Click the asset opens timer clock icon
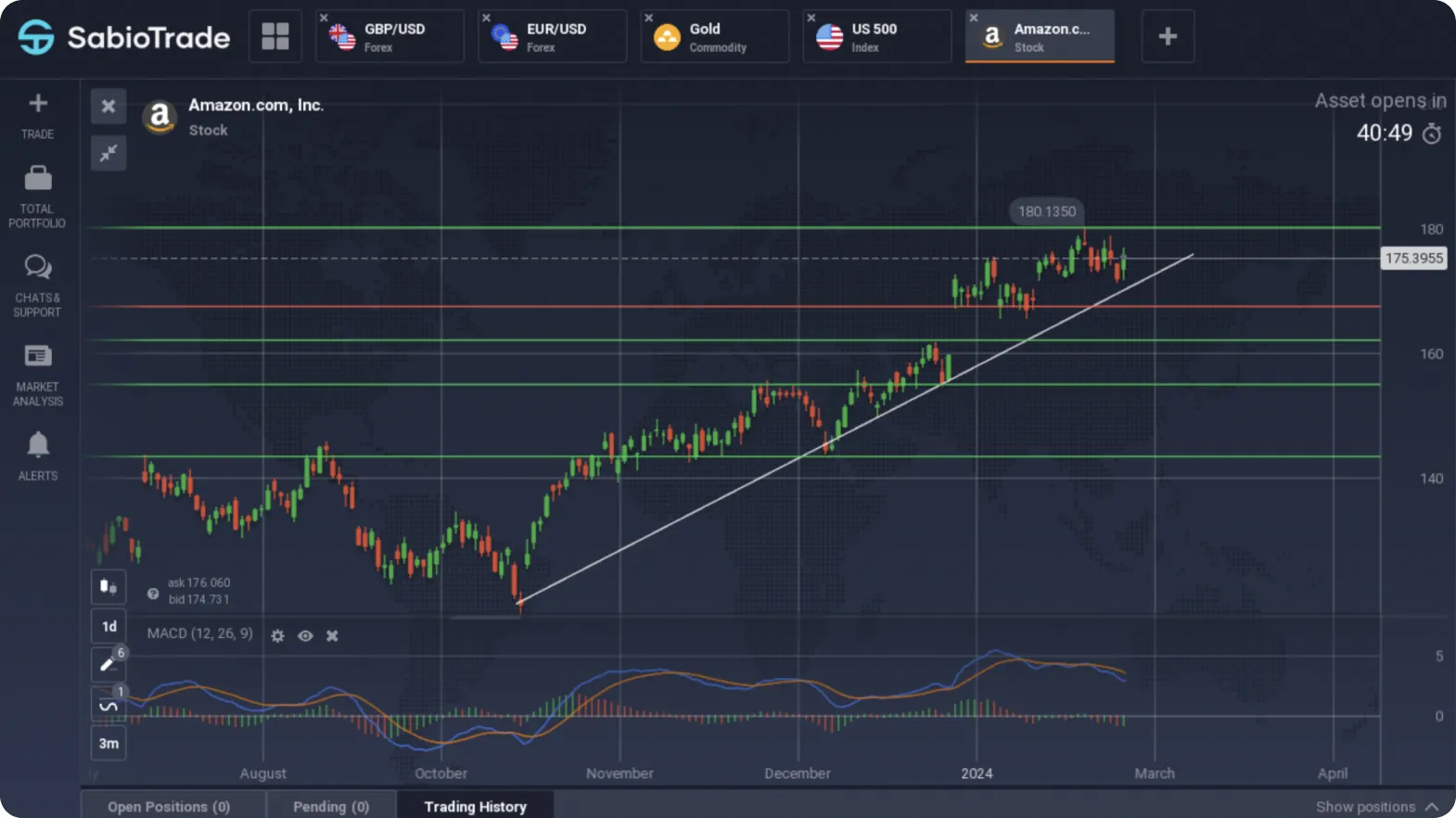Screen dimensions: 1456x818 tap(1432, 134)
